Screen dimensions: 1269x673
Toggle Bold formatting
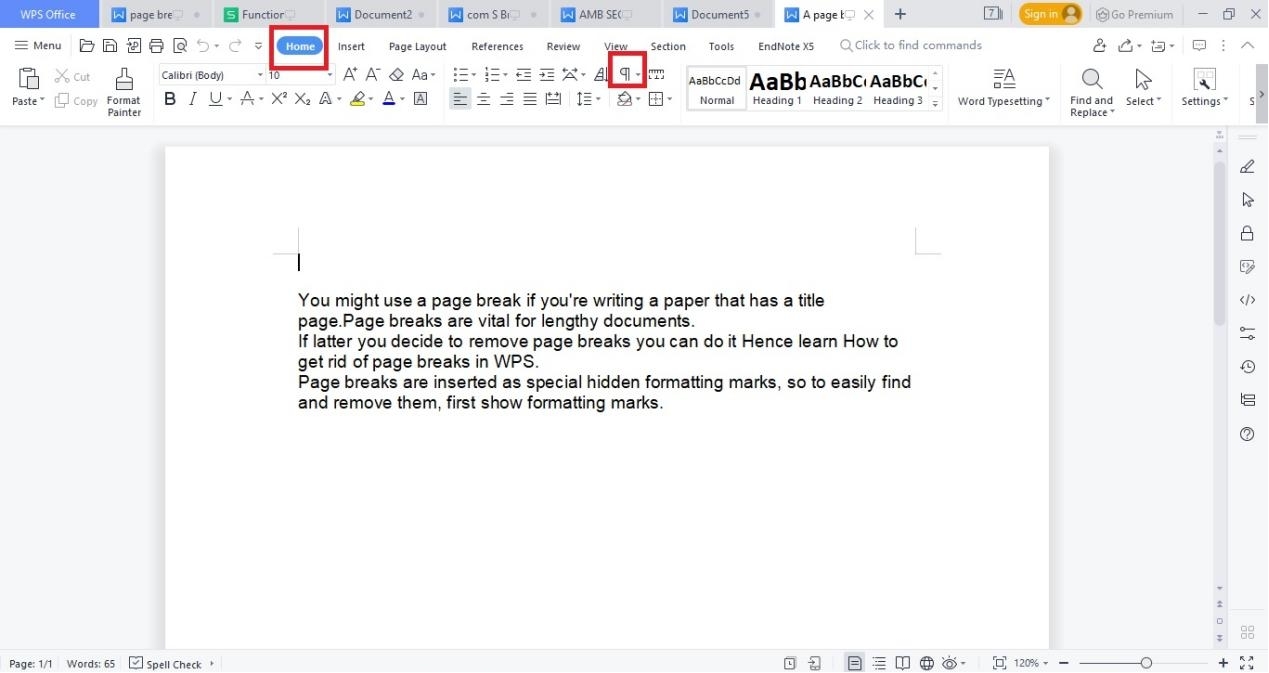170,99
